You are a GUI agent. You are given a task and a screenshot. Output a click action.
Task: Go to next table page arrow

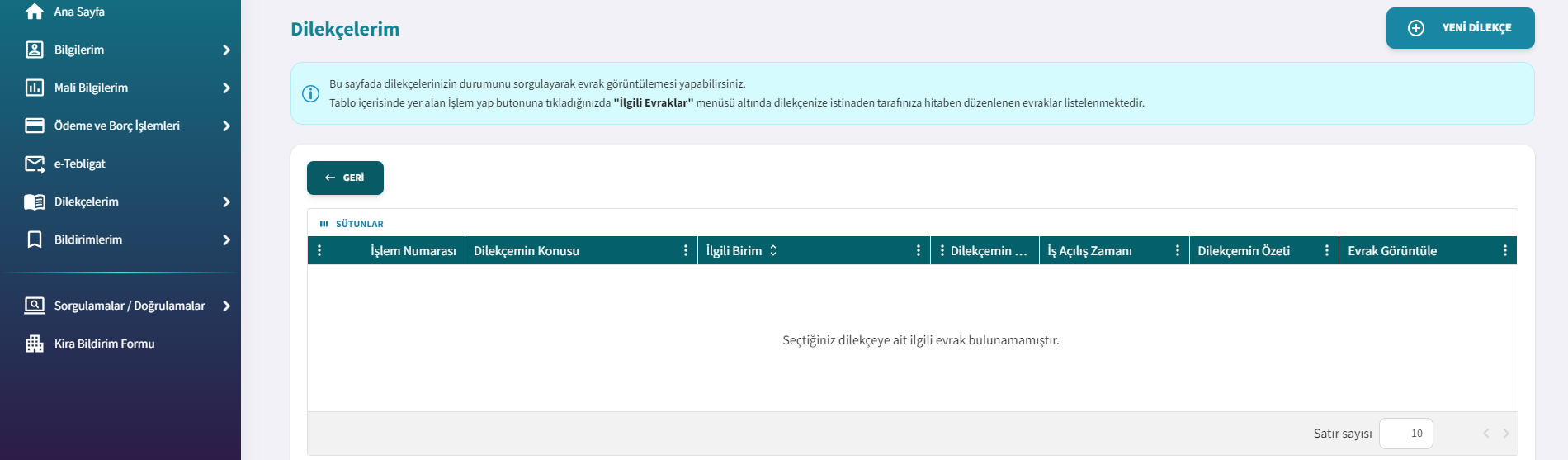pyautogui.click(x=1506, y=434)
